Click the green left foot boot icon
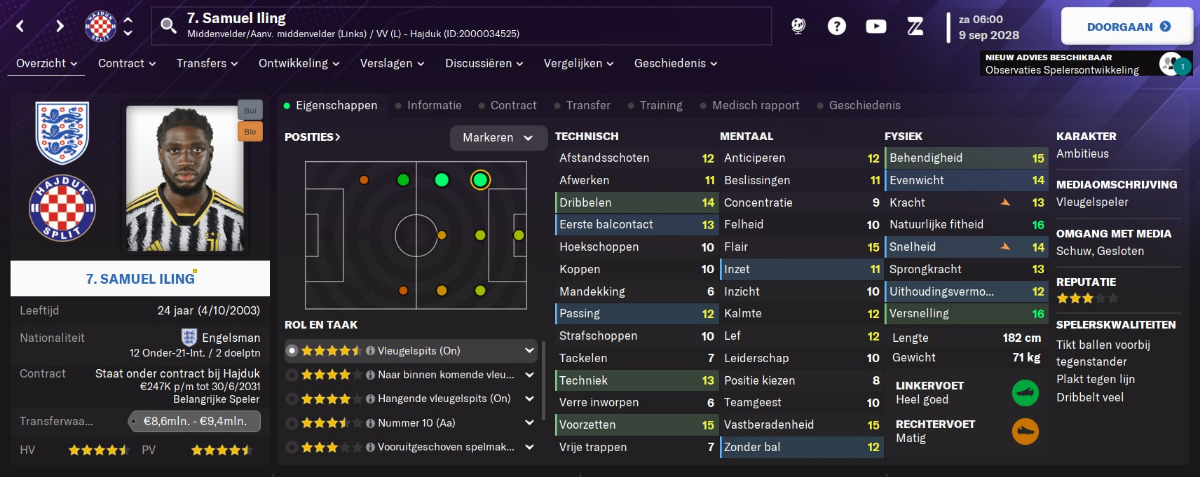This screenshot has width=1200, height=477. point(1025,391)
